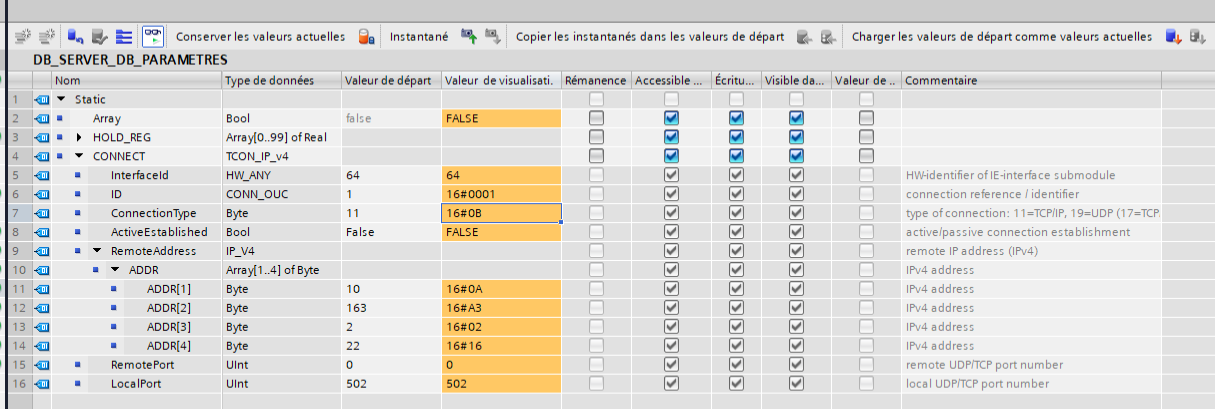Screen dimensions: 1215x409
Task: Uncheck the Accessible checkbox for HOLD_REG
Action: (x=671, y=137)
